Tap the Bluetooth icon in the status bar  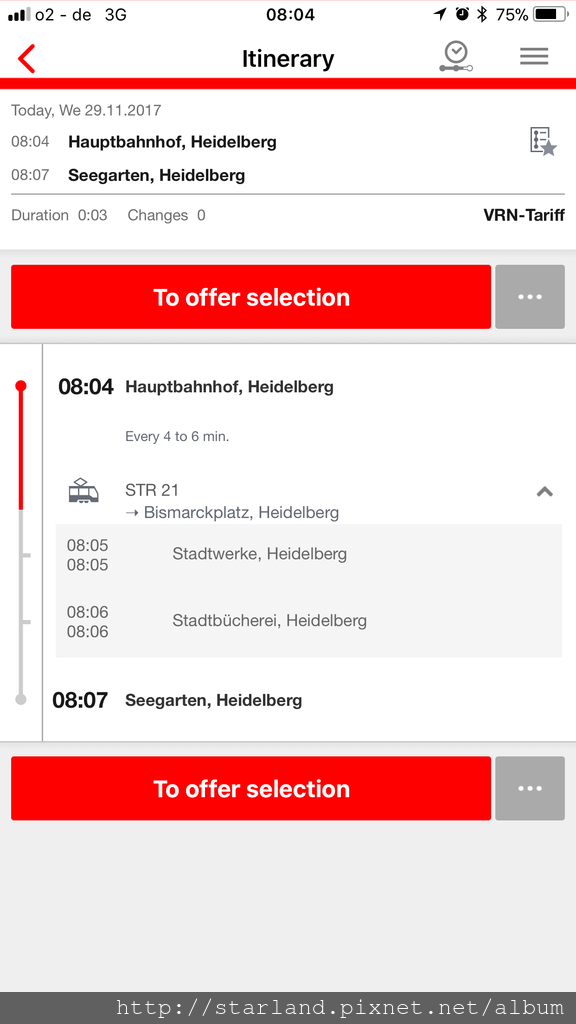(482, 14)
